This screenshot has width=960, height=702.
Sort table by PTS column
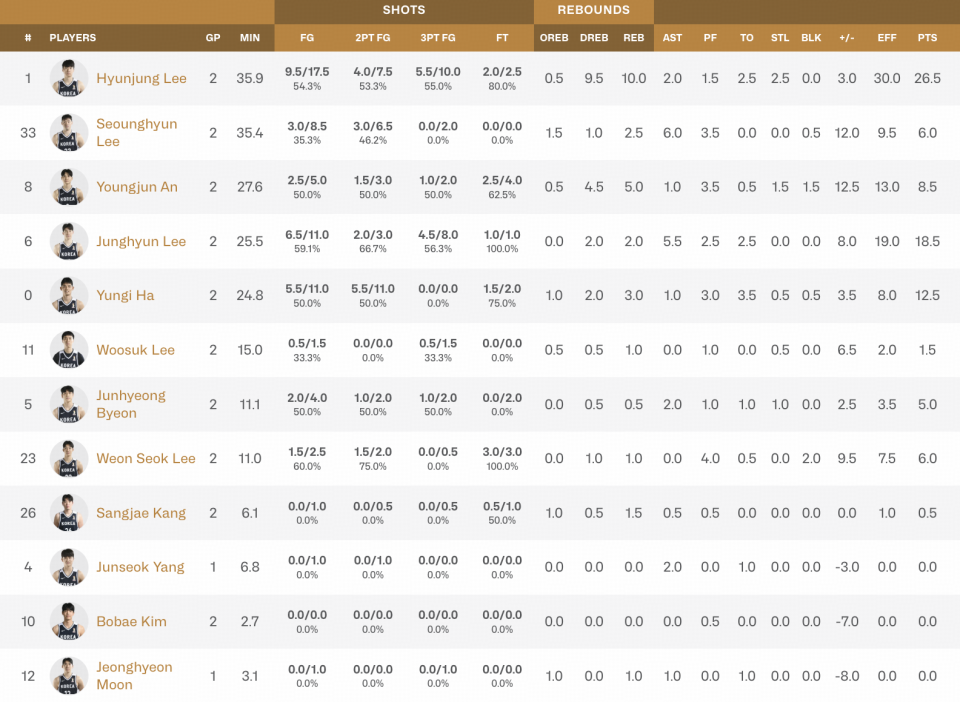[x=927, y=38]
